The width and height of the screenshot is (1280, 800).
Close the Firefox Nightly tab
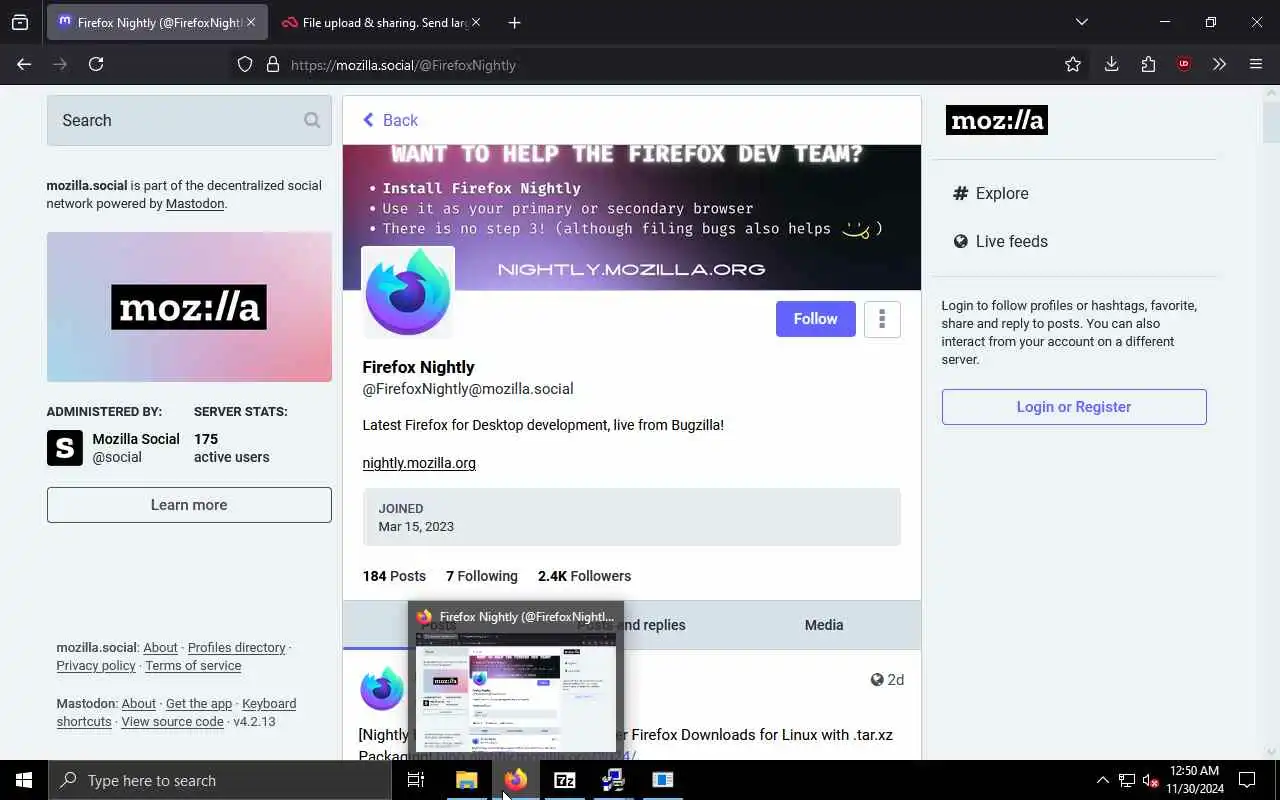(x=251, y=22)
